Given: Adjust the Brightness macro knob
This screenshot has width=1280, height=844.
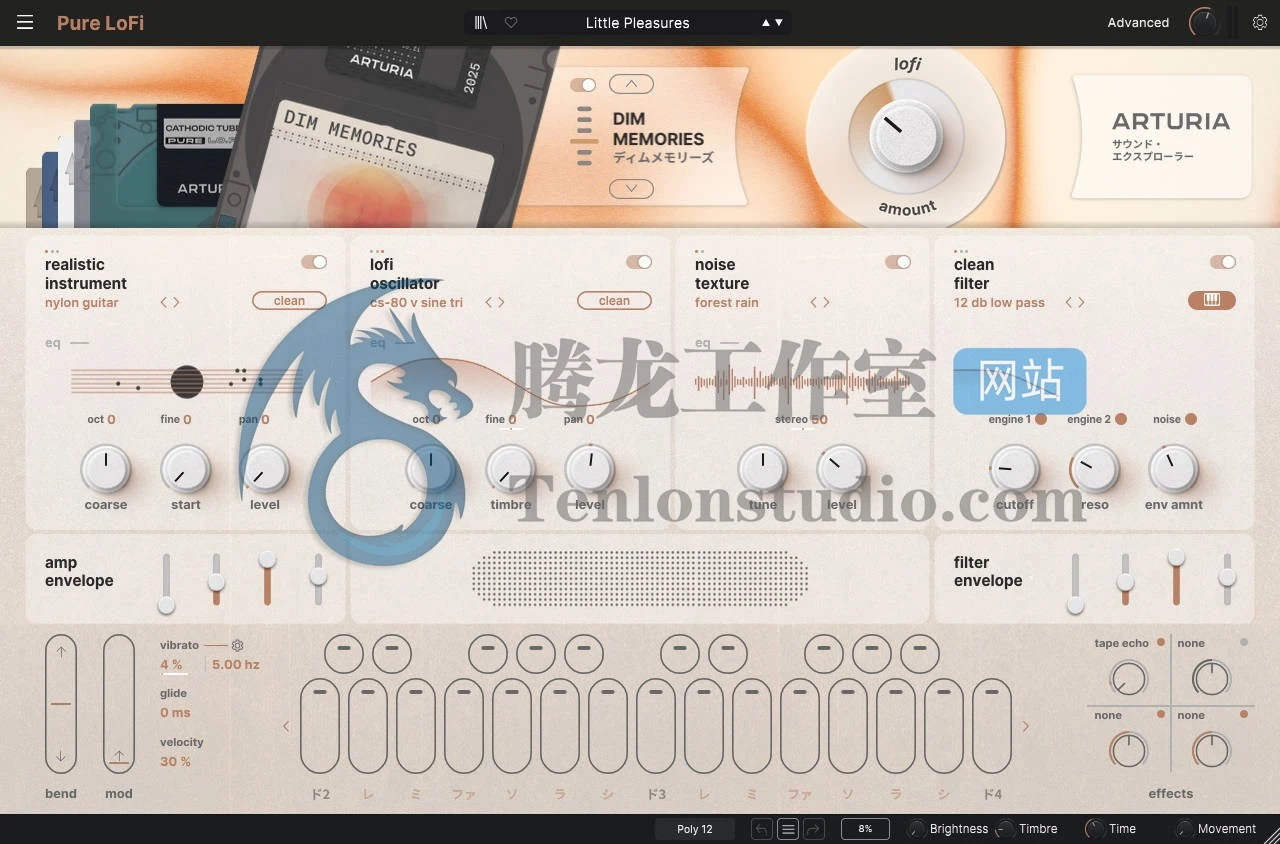Looking at the screenshot, I should pyautogui.click(x=917, y=828).
